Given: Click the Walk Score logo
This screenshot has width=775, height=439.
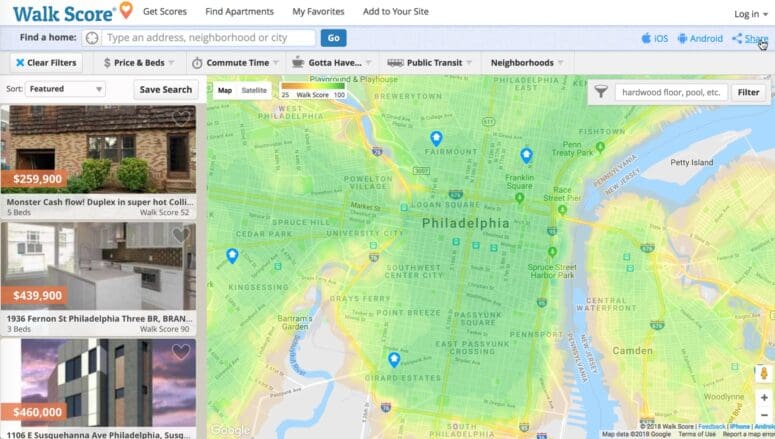Looking at the screenshot, I should (x=73, y=12).
